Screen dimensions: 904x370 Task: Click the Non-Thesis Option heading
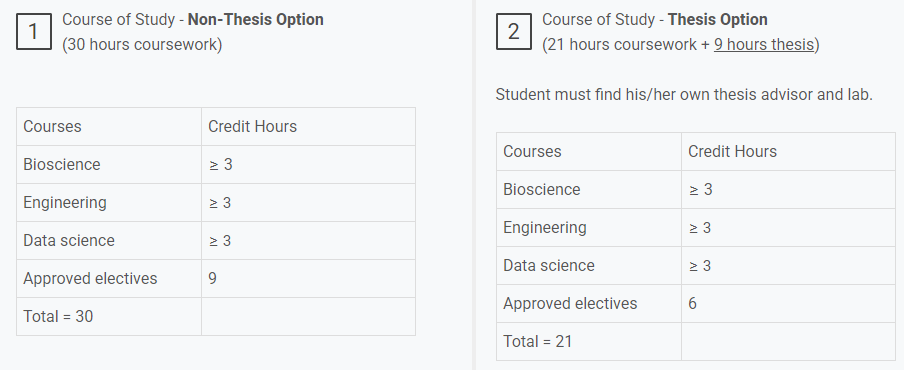point(193,20)
